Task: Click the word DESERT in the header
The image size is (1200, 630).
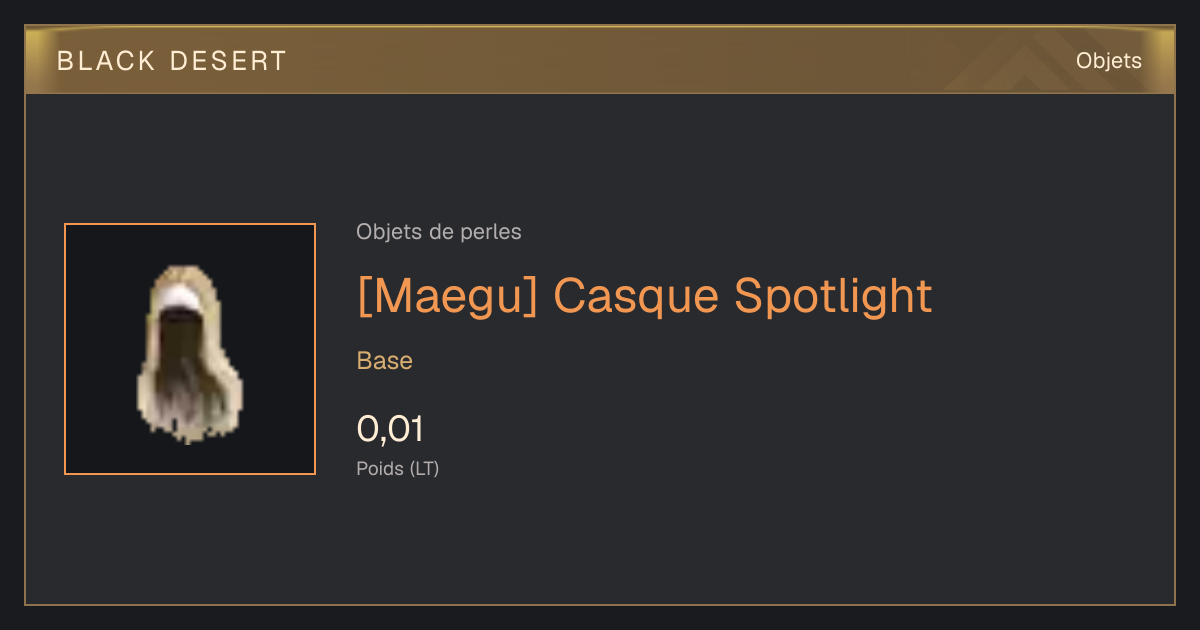Action: click(x=229, y=61)
